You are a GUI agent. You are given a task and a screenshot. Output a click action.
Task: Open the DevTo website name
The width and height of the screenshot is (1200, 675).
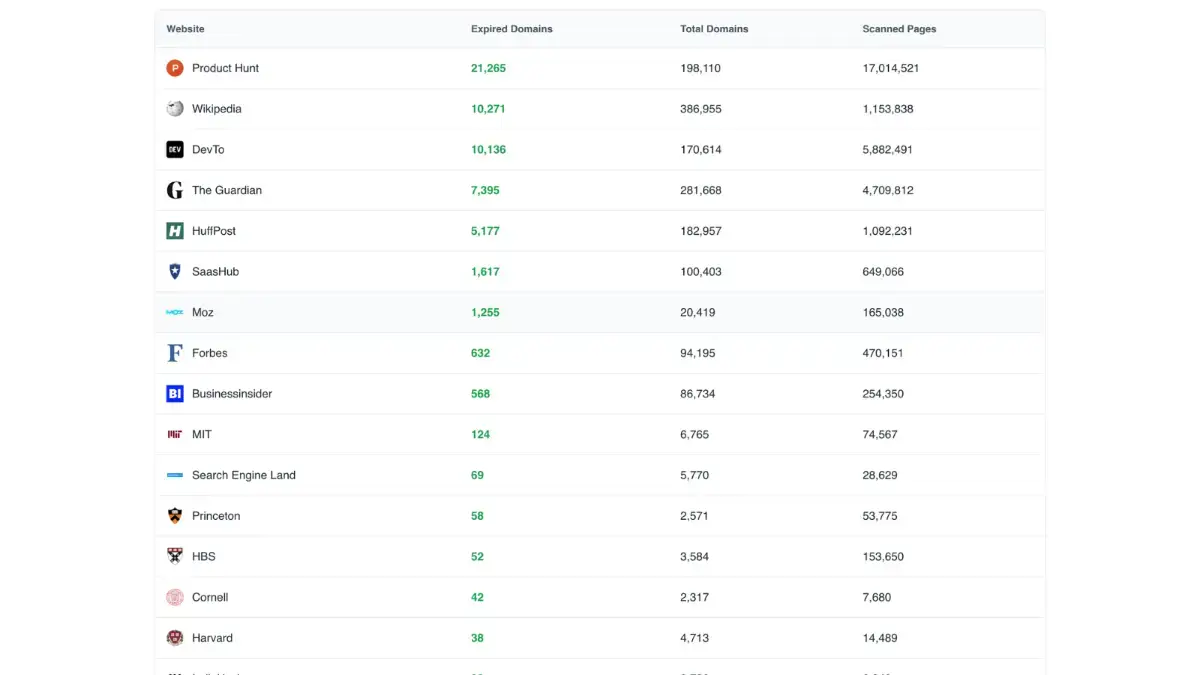[208, 150]
